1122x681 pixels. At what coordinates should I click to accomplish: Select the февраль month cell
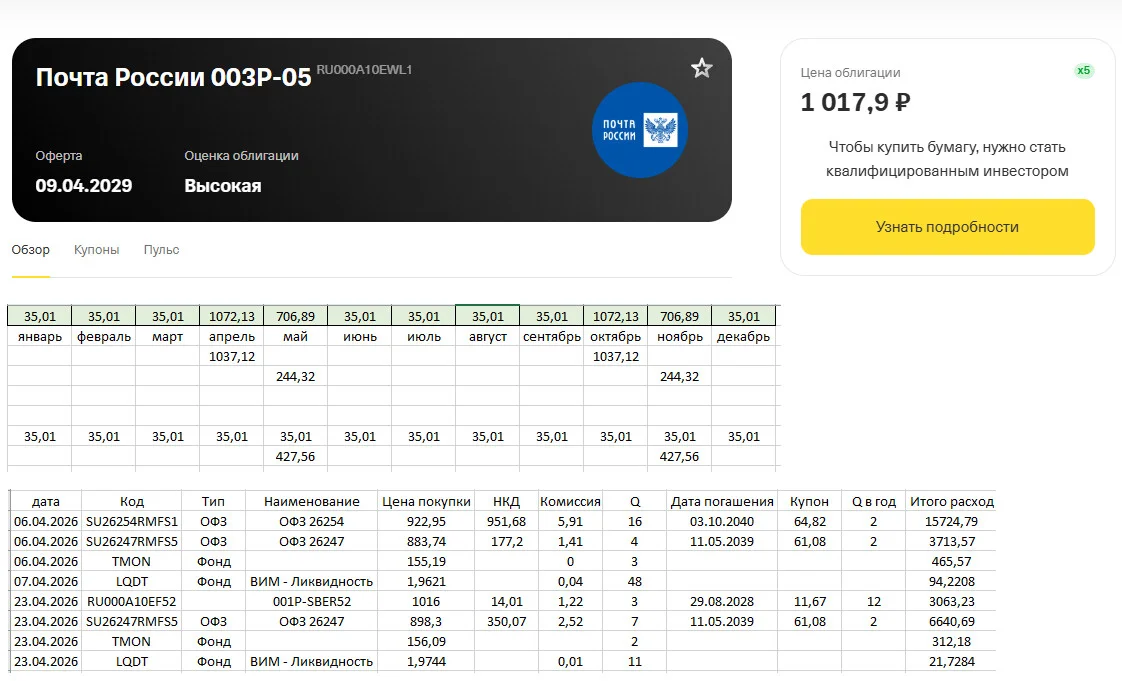tap(104, 336)
